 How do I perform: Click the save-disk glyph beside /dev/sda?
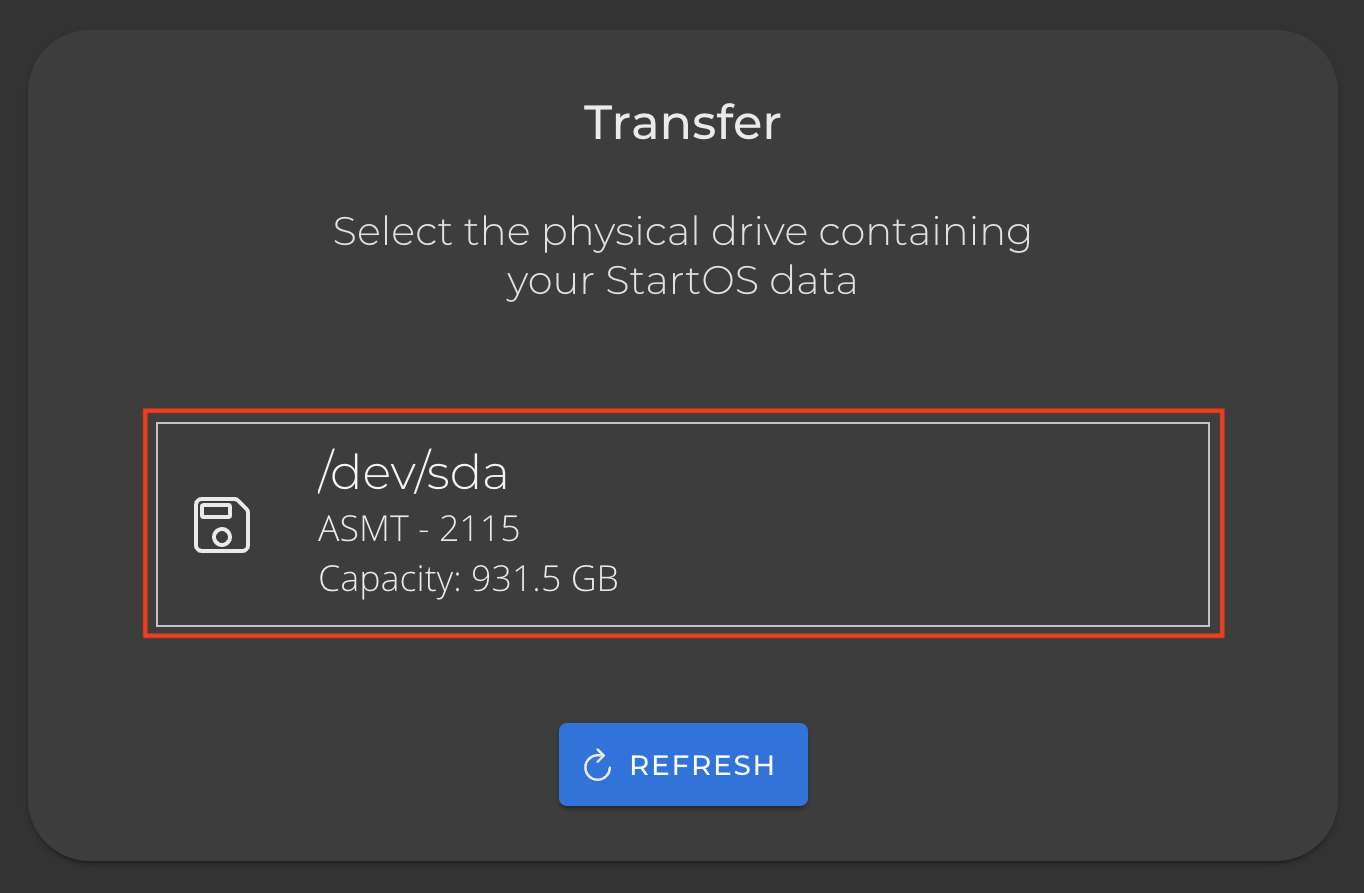tap(221, 524)
